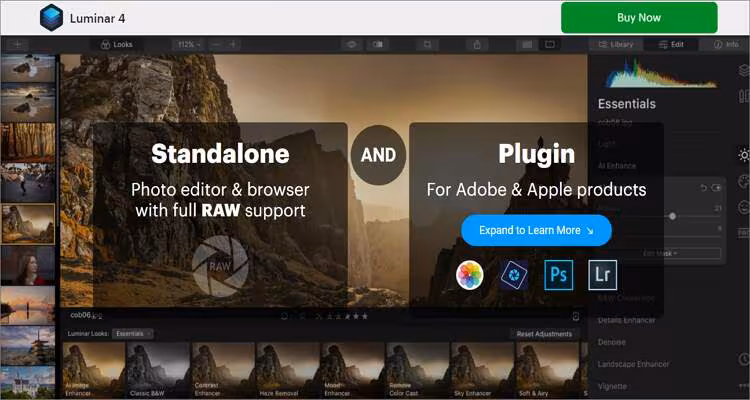The image size is (750, 400).
Task: Apply the Soft & Airy look
Action: (x=547, y=370)
